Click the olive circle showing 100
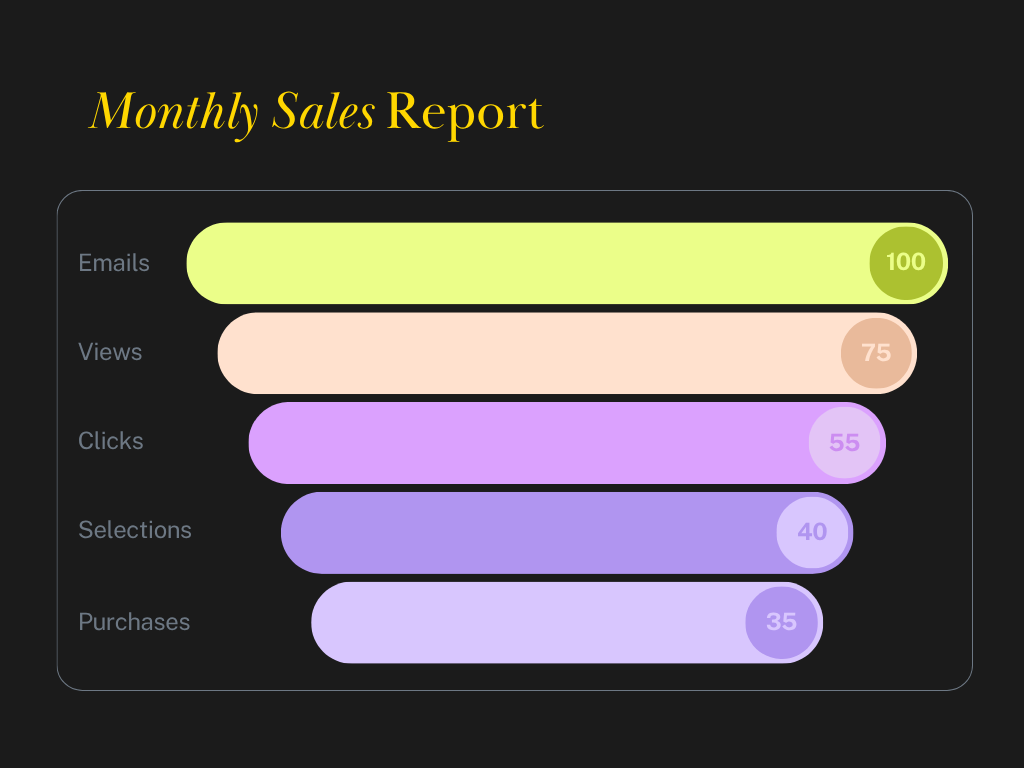The height and width of the screenshot is (768, 1024). (x=906, y=263)
